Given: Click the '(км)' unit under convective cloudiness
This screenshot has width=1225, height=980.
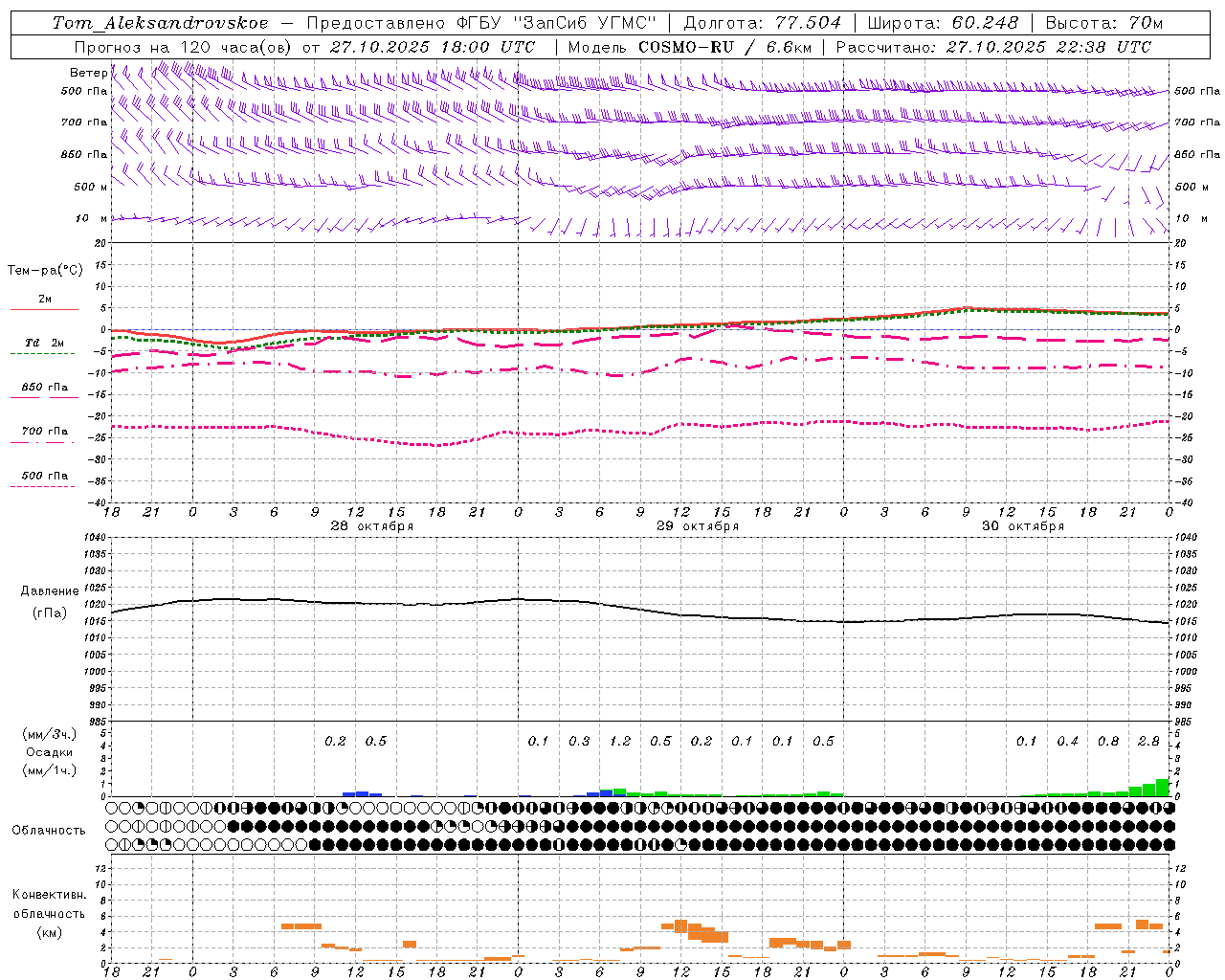Looking at the screenshot, I should (49, 932).
